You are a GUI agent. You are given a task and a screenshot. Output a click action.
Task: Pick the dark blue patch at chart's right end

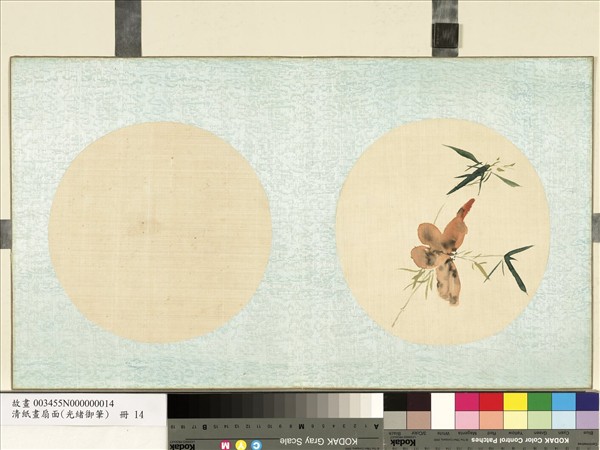click(587, 402)
